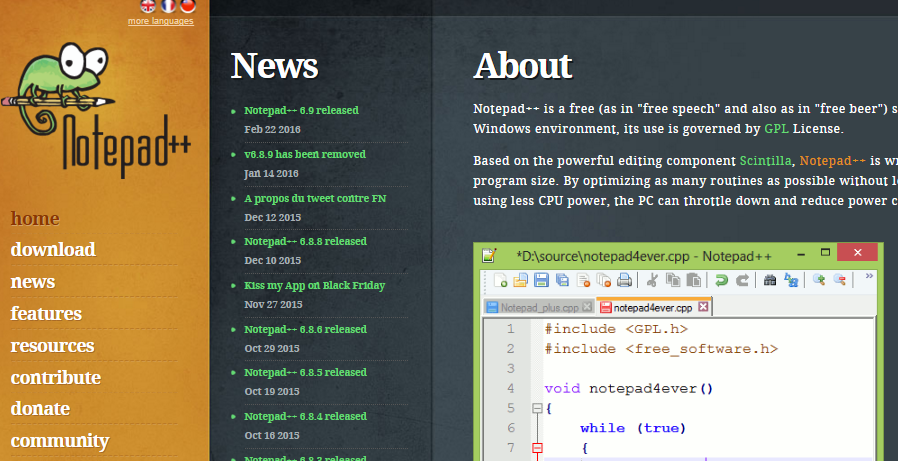The height and width of the screenshot is (461, 898).
Task: Click the #include <GPL.h> code line
Action: pos(616,329)
